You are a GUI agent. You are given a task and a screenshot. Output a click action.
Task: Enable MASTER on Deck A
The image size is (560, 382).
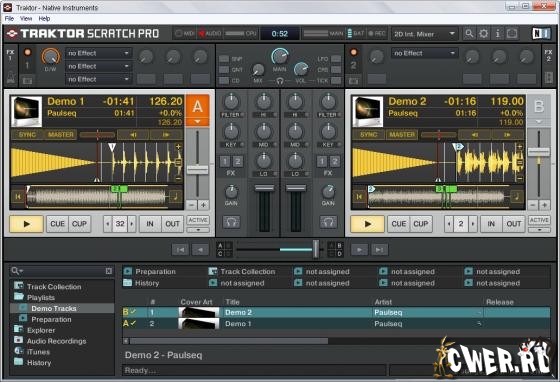point(60,135)
